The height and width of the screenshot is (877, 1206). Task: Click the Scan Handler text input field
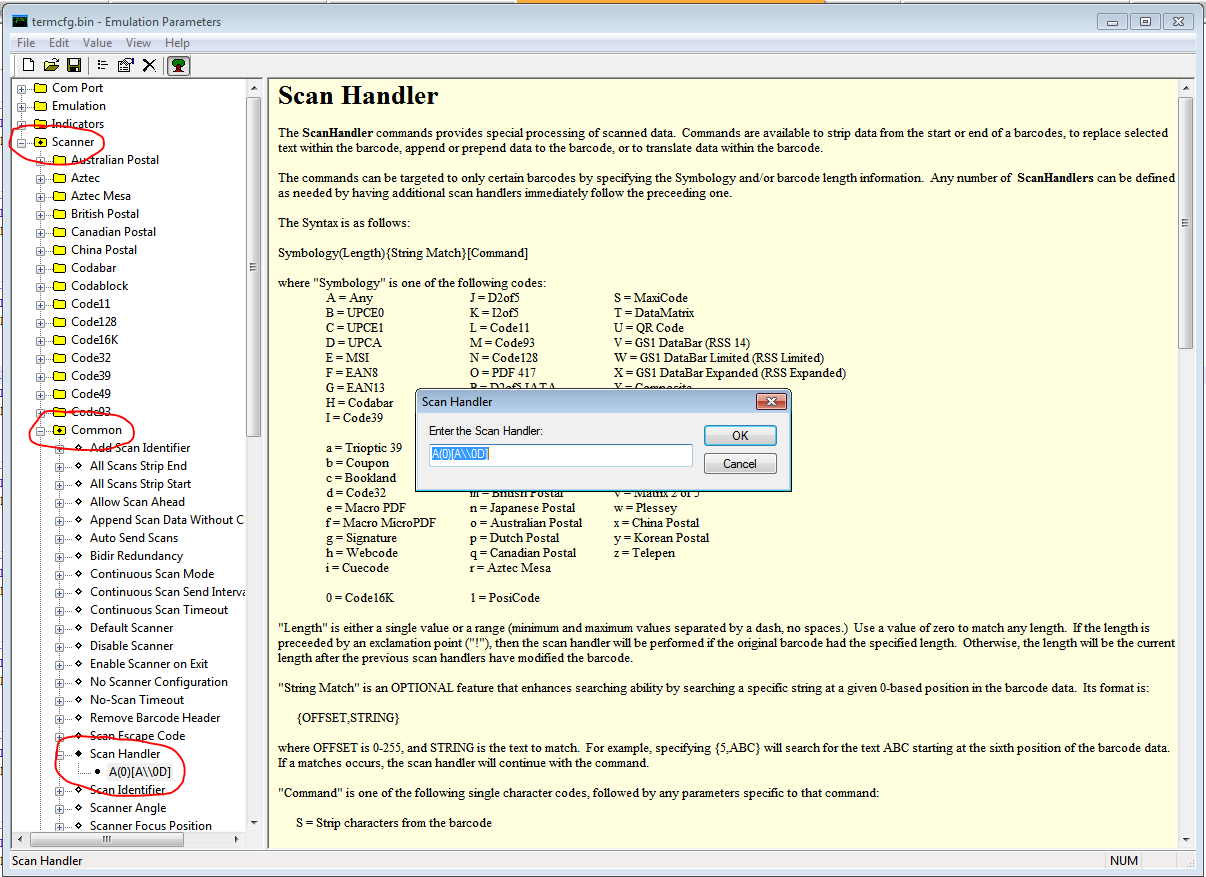560,455
